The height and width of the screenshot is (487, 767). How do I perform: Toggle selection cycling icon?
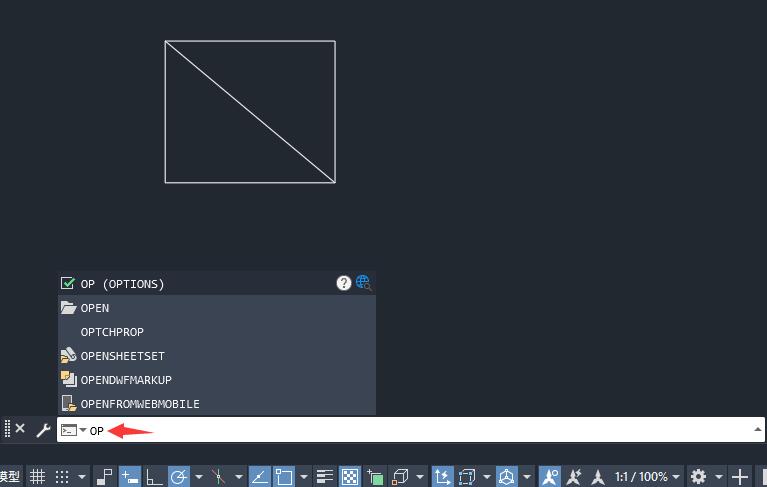point(375,476)
